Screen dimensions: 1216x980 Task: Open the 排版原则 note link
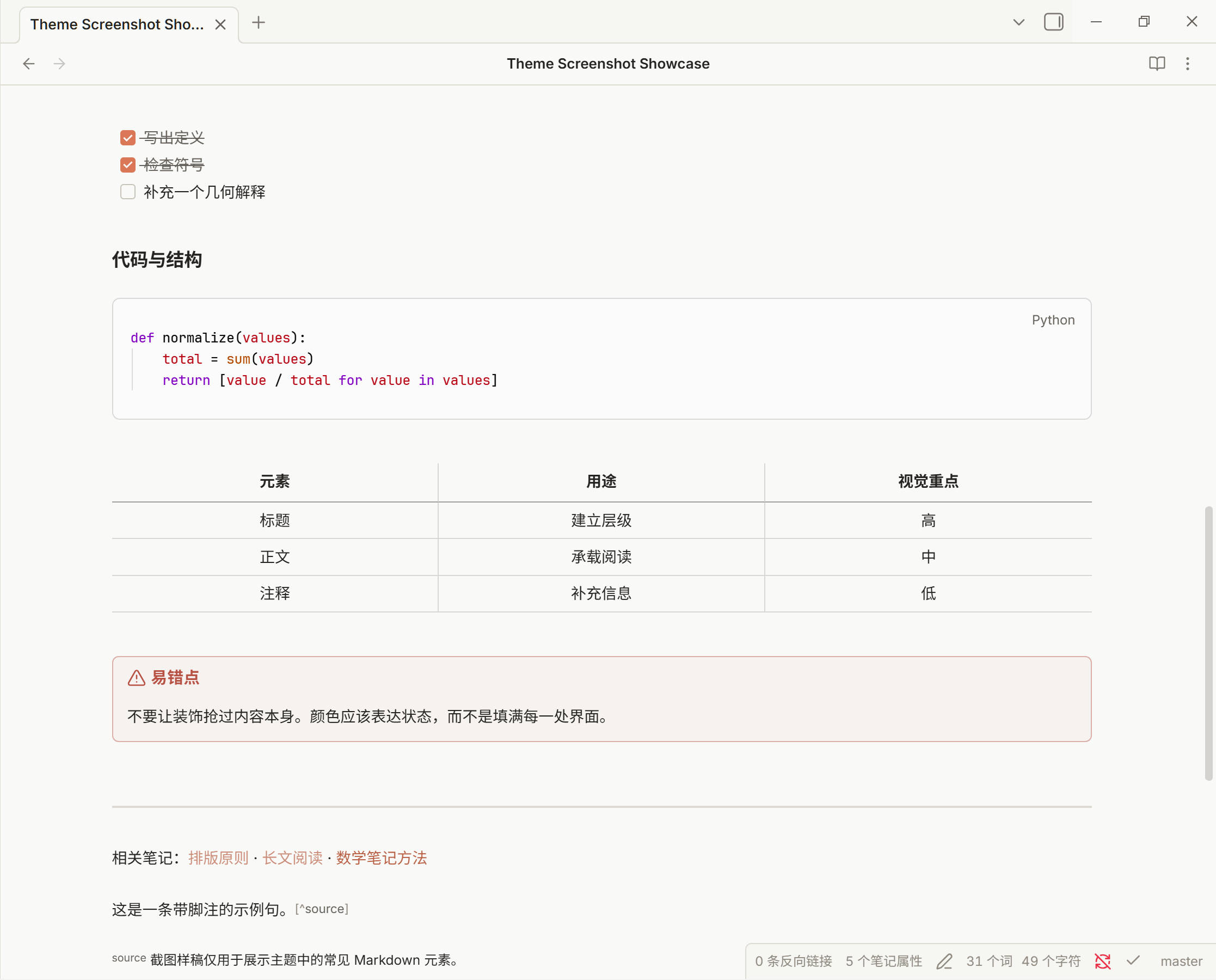(218, 858)
